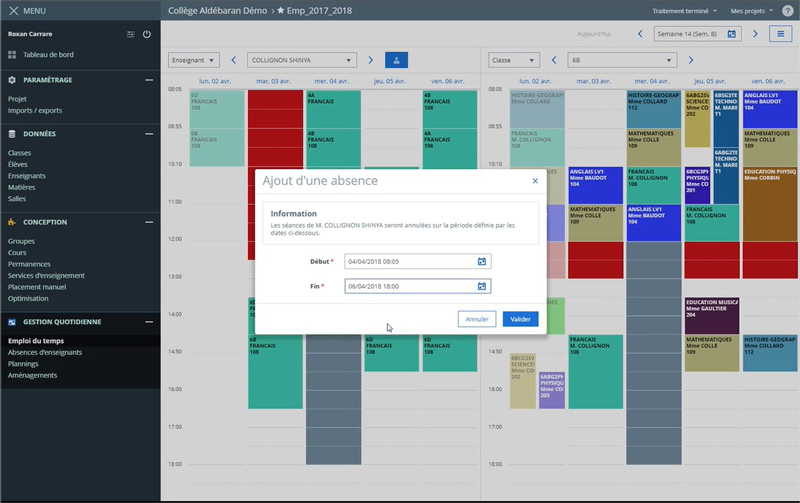
Task: Click the Fin date input field
Action: (408, 286)
